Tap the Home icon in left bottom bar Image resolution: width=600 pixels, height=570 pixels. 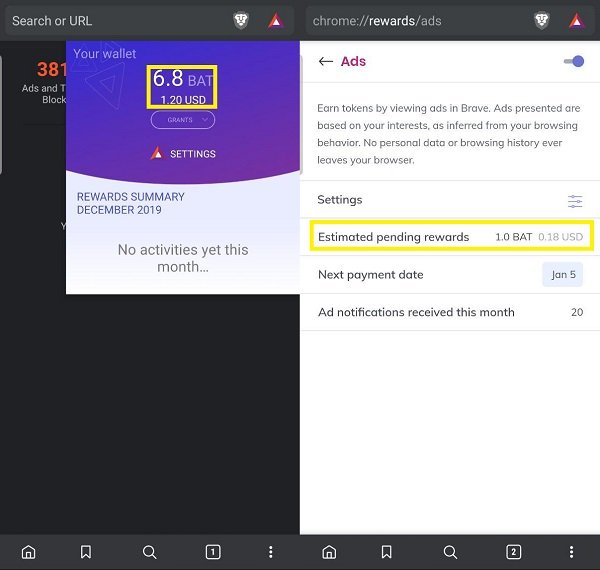(29, 552)
